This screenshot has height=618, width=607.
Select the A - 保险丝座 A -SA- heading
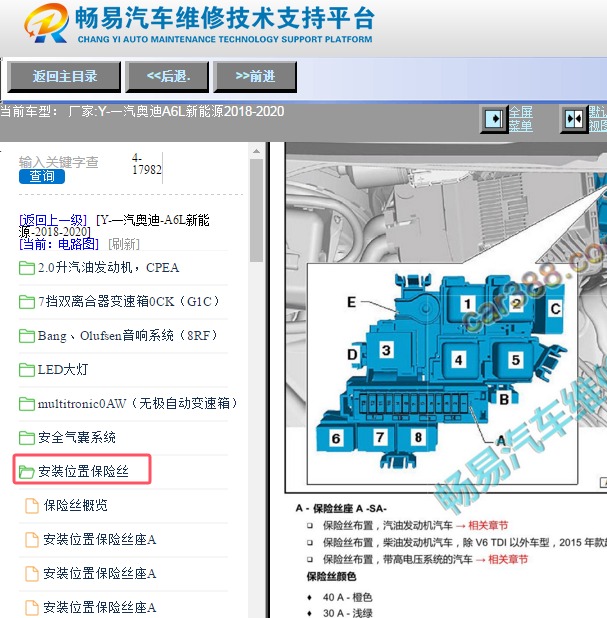tap(341, 508)
